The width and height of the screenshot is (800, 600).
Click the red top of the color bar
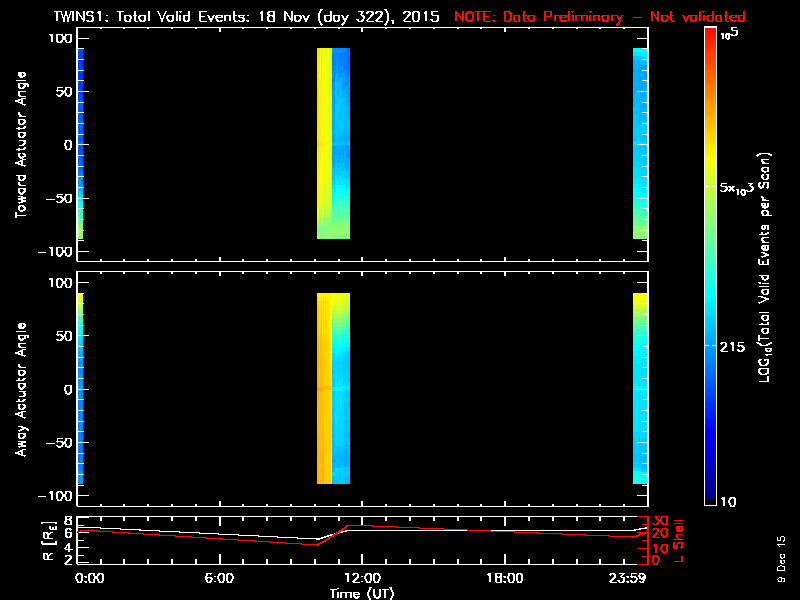click(710, 40)
